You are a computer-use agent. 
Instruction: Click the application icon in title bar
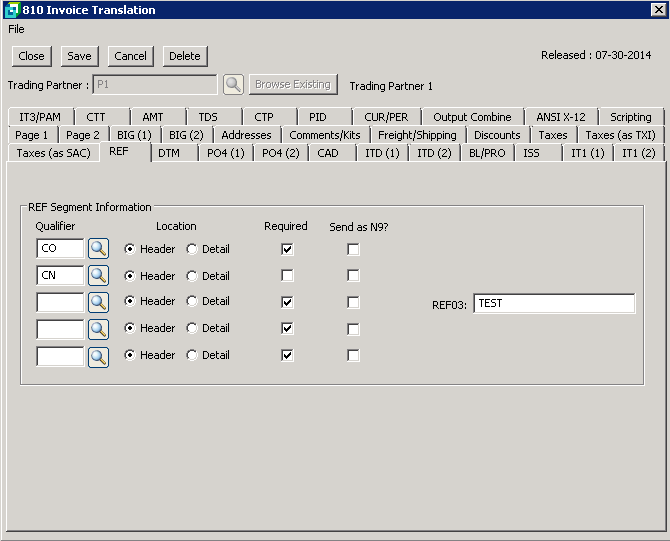(10, 10)
